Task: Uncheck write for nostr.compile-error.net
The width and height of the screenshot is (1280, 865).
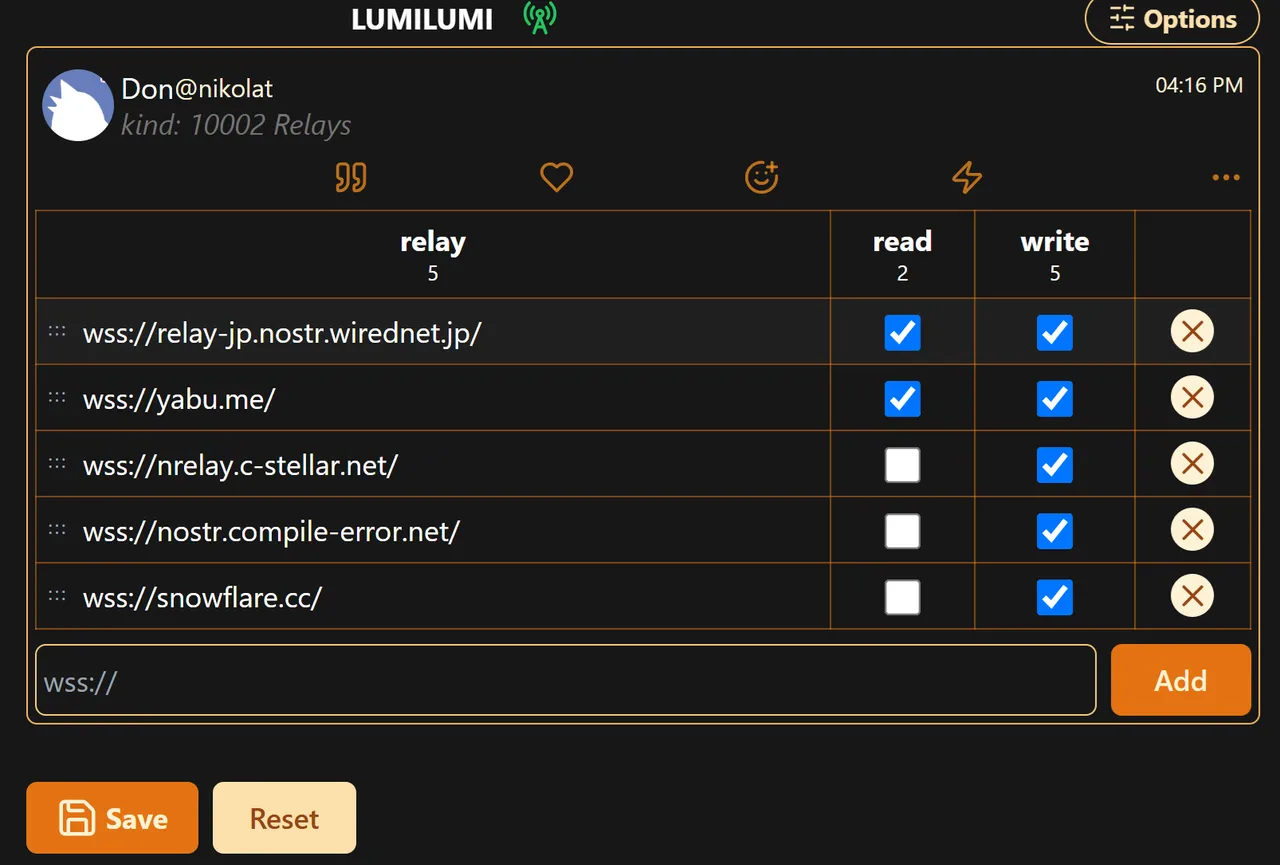Action: point(1054,531)
